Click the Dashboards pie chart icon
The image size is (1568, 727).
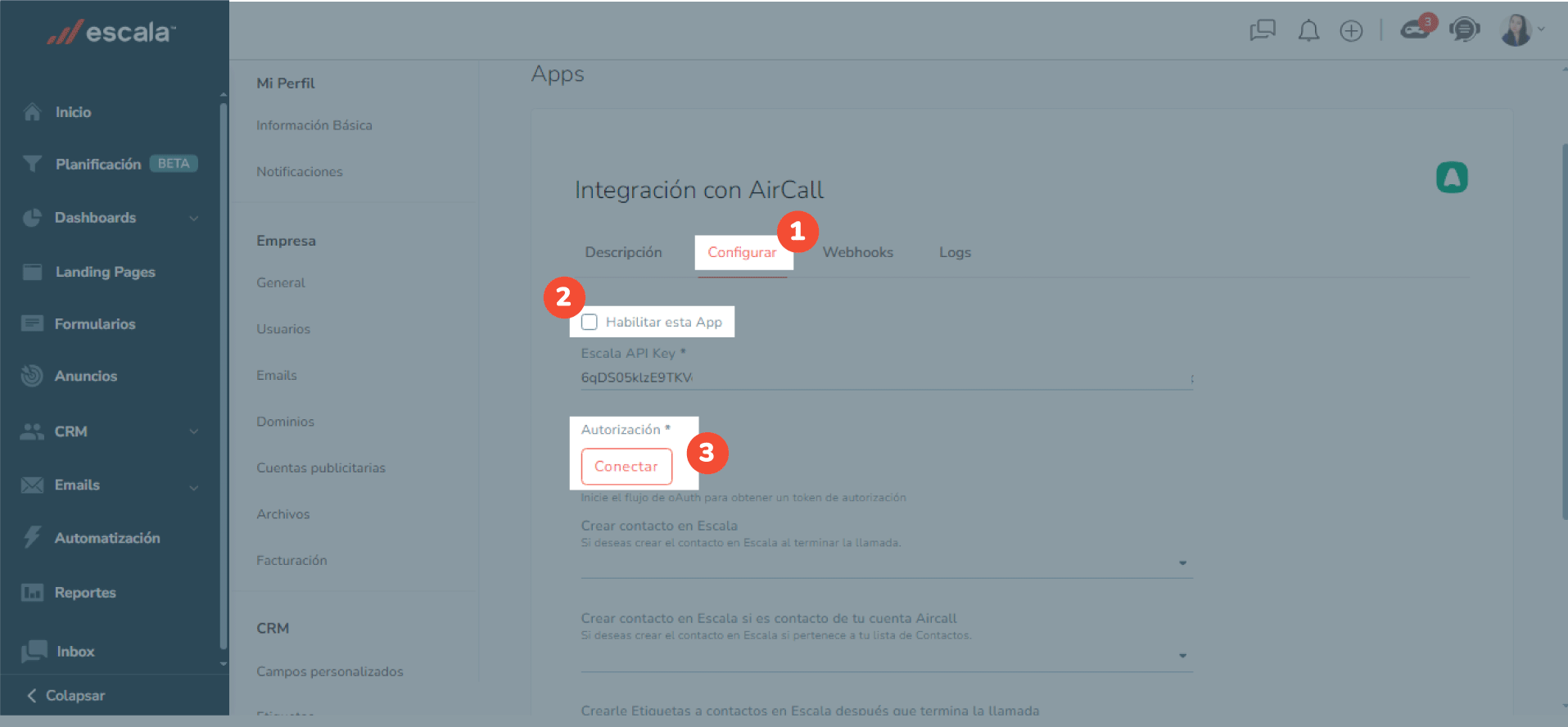pos(32,218)
